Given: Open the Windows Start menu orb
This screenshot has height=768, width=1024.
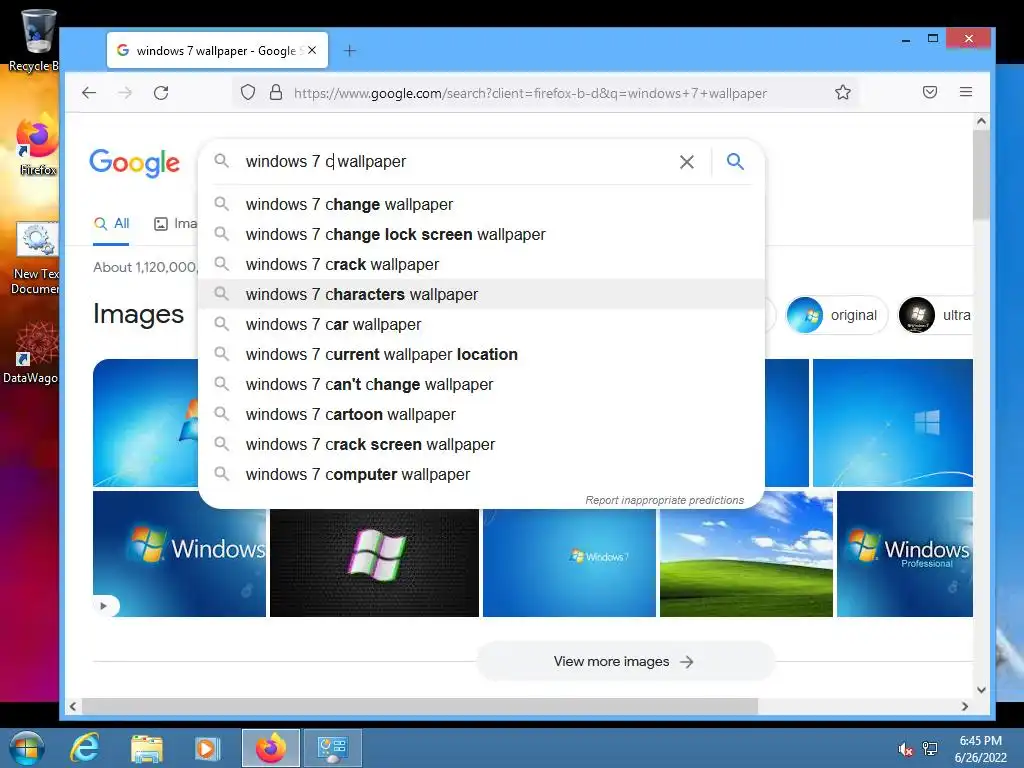Looking at the screenshot, I should [26, 748].
